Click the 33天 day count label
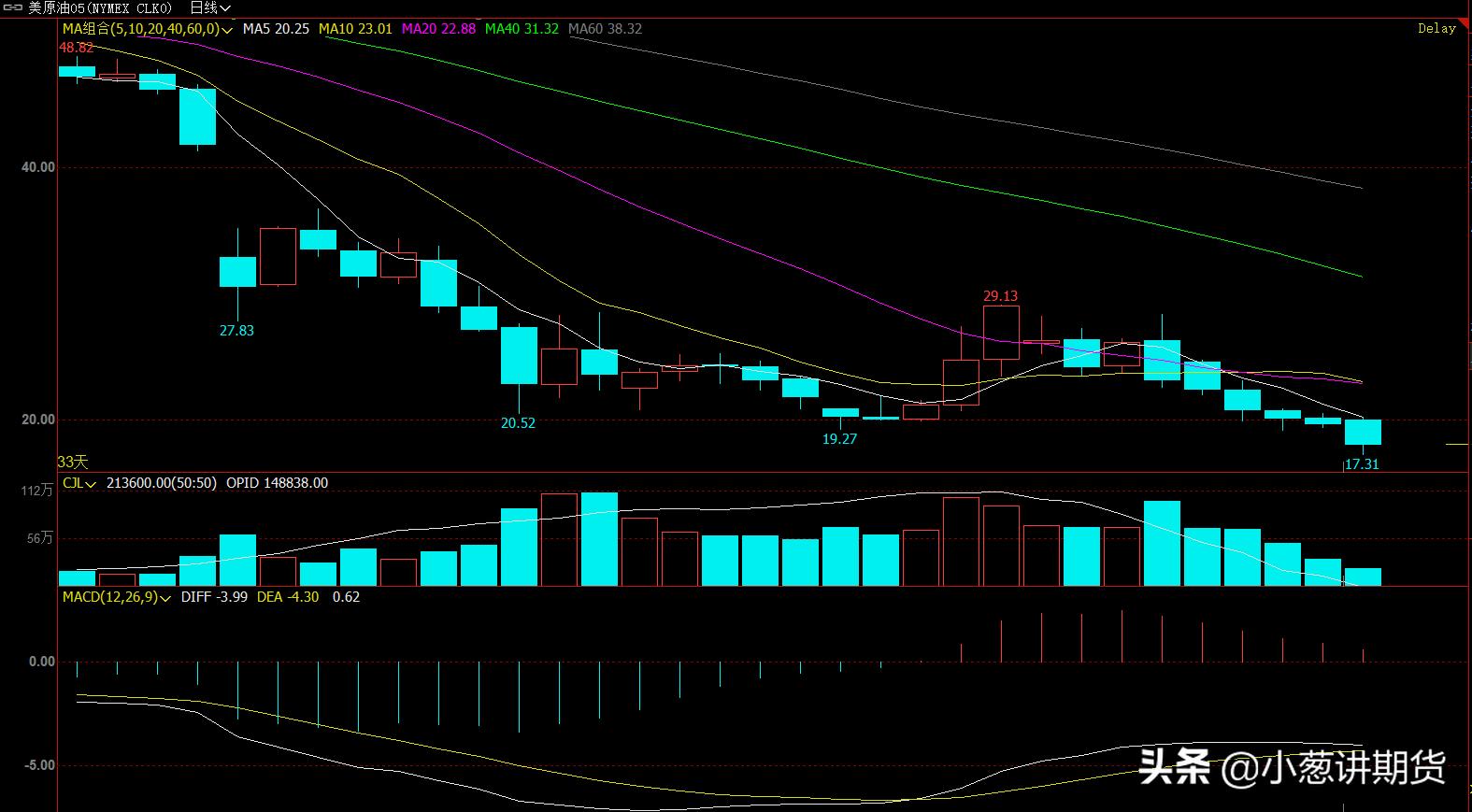This screenshot has width=1472, height=812. tap(73, 463)
